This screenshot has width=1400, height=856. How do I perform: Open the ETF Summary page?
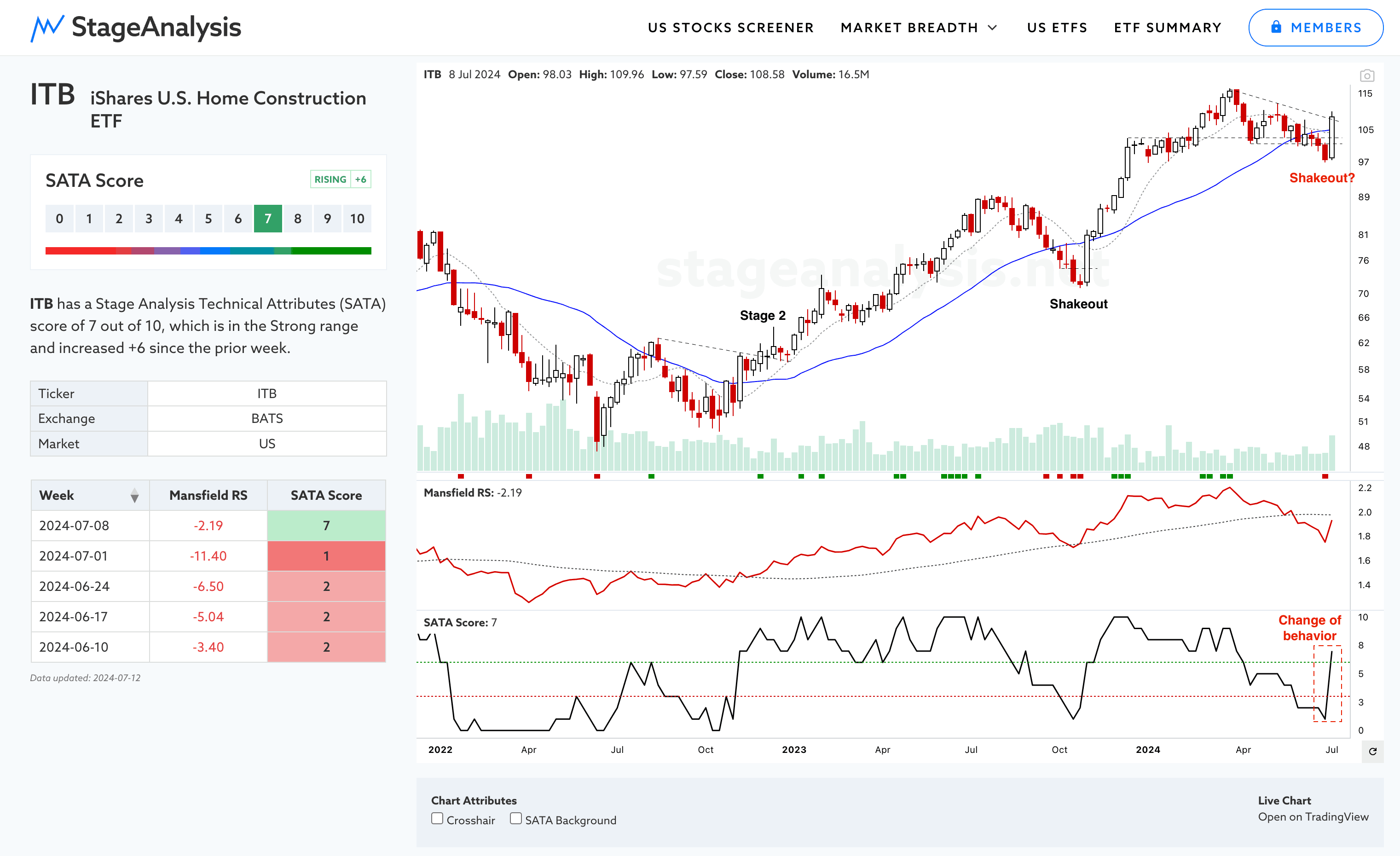[x=1167, y=28]
